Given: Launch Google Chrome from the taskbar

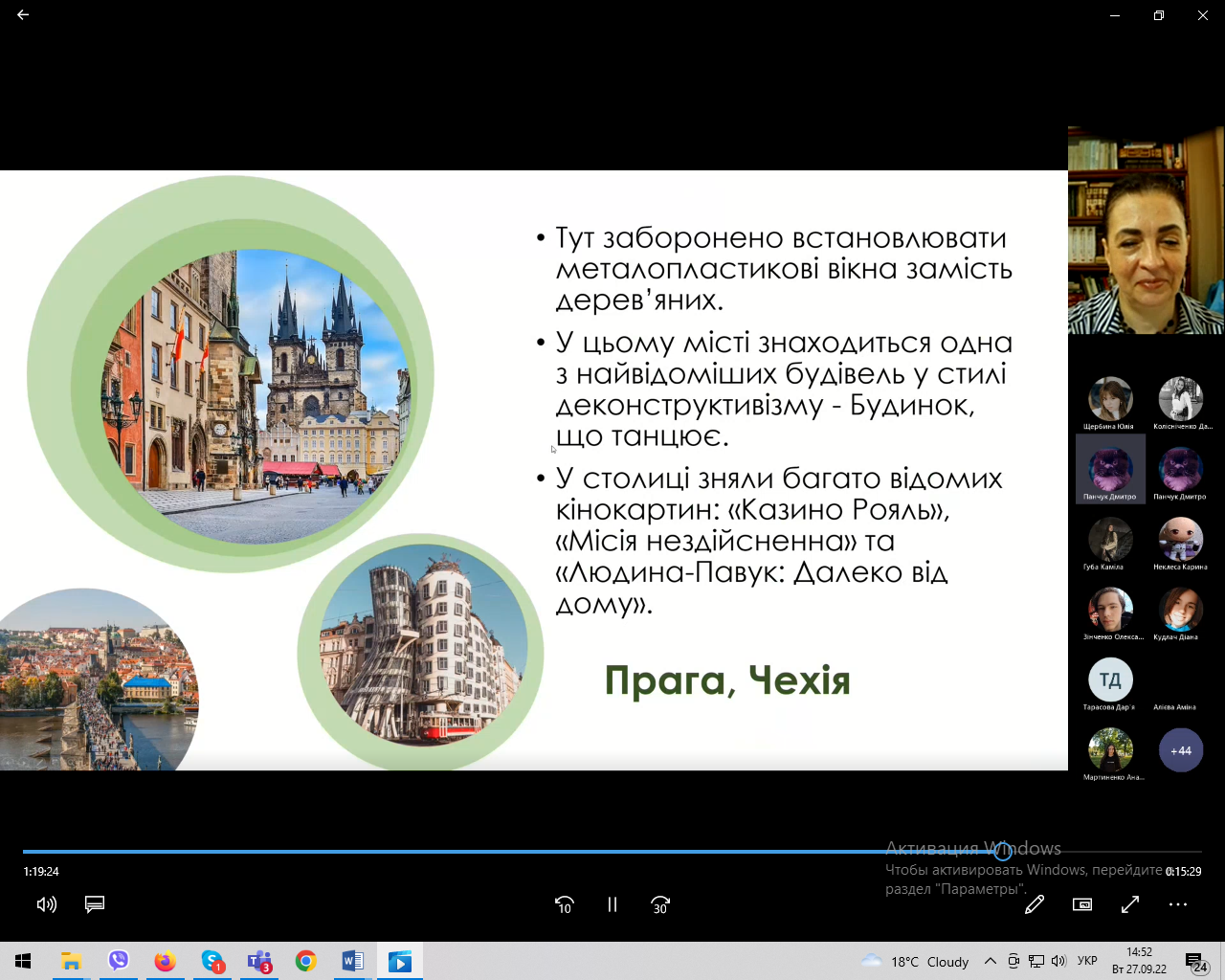Looking at the screenshot, I should [x=306, y=961].
